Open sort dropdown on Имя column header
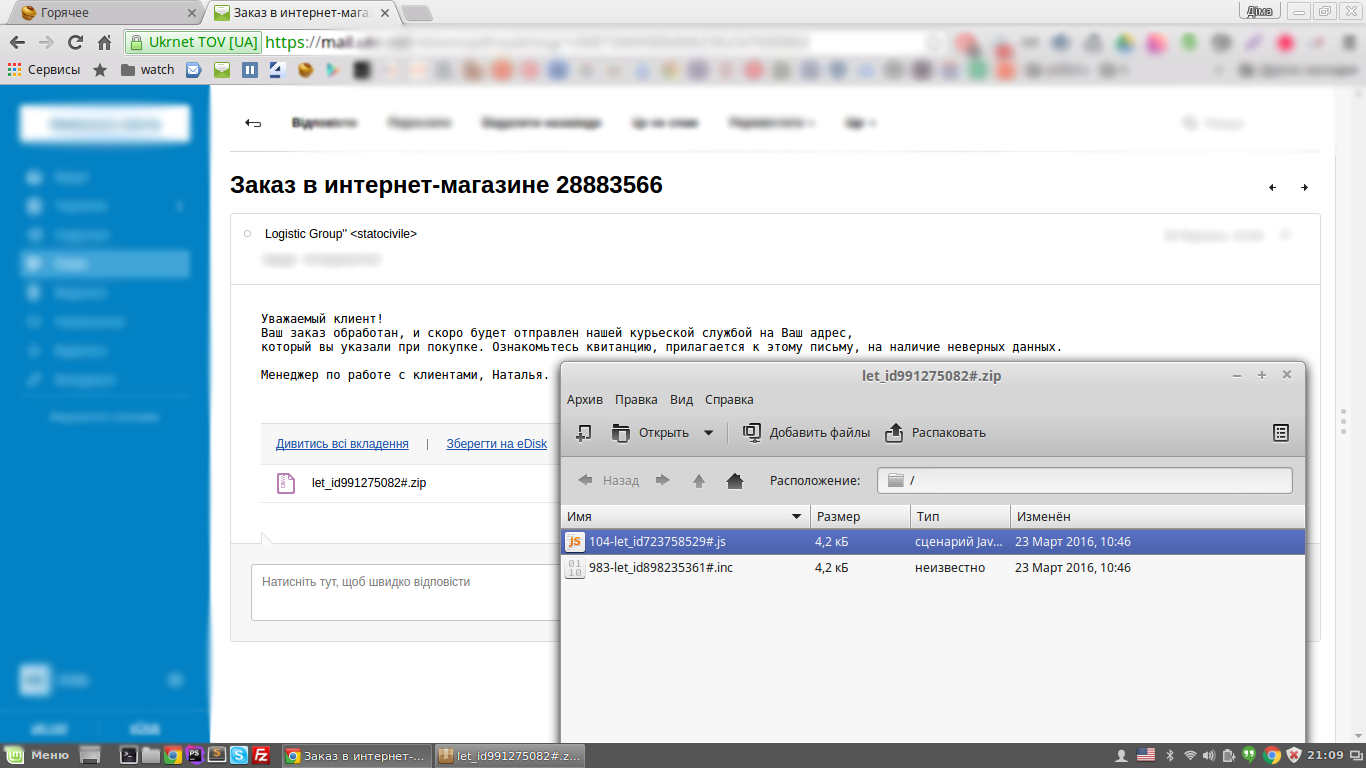The width and height of the screenshot is (1366, 768). click(x=796, y=516)
